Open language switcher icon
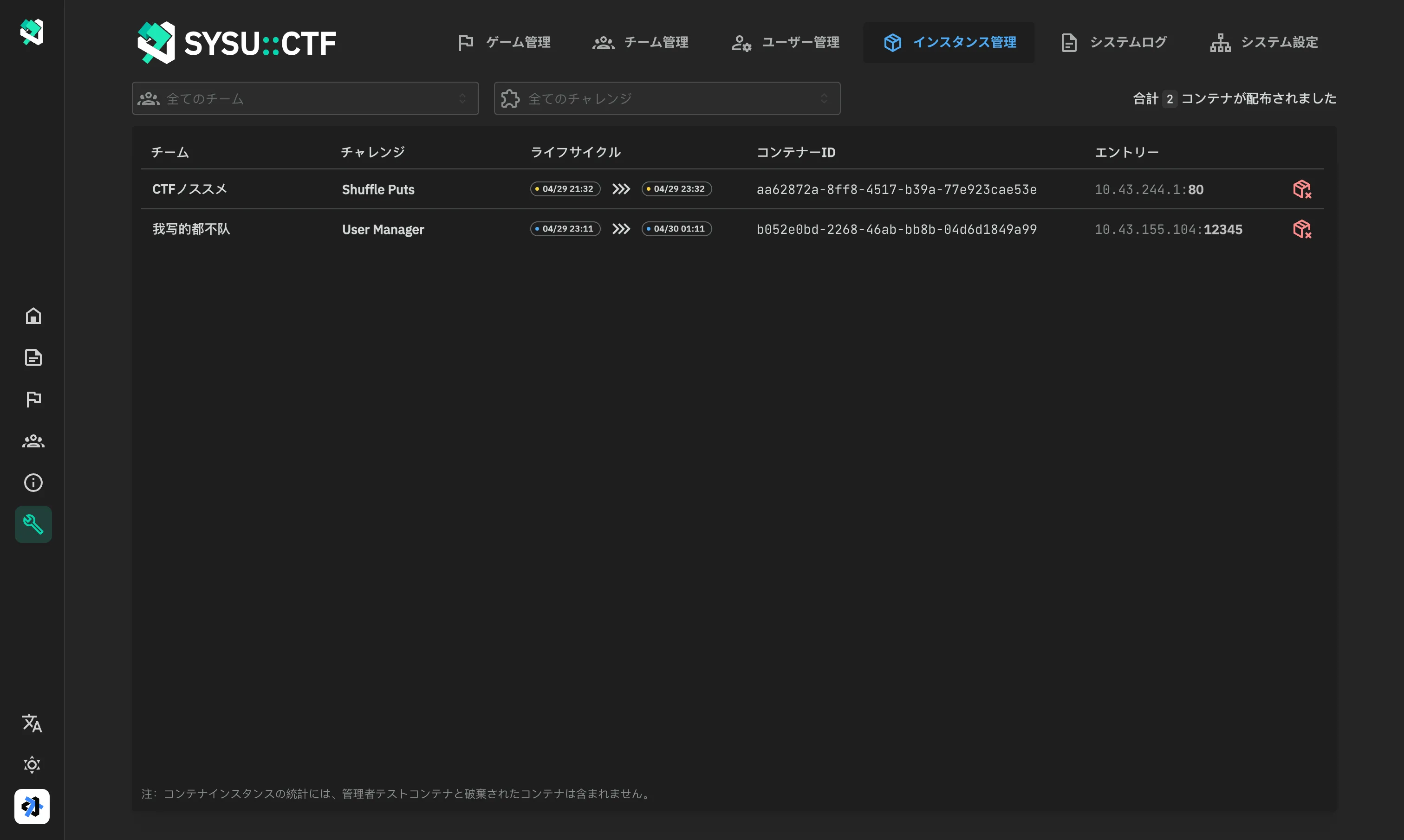 point(32,723)
